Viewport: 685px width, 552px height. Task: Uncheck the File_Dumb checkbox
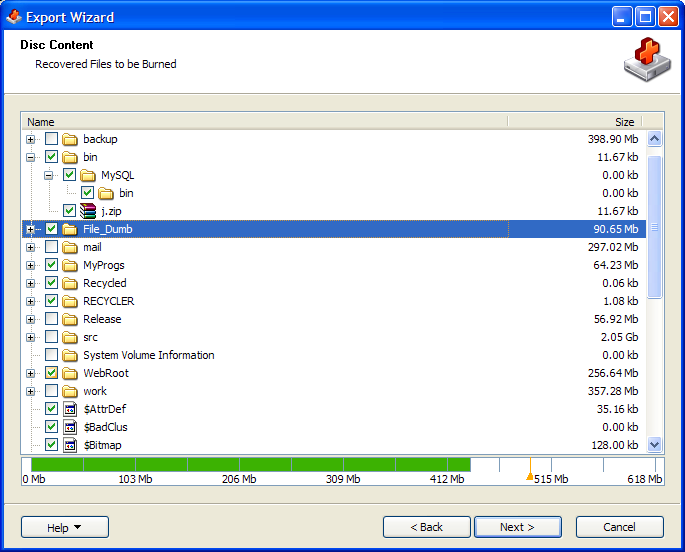52,229
